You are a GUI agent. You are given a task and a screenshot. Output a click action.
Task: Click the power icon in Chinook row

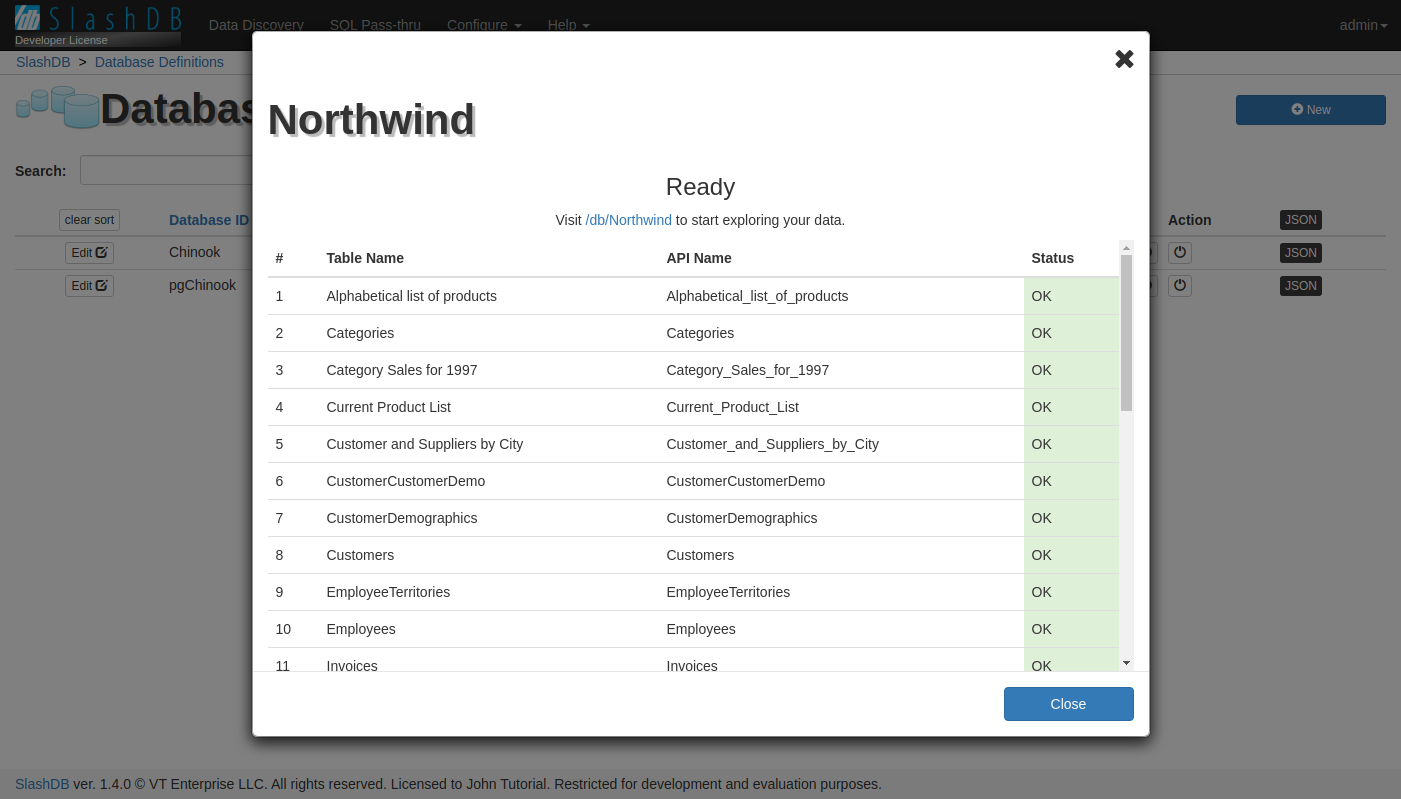coord(1180,253)
